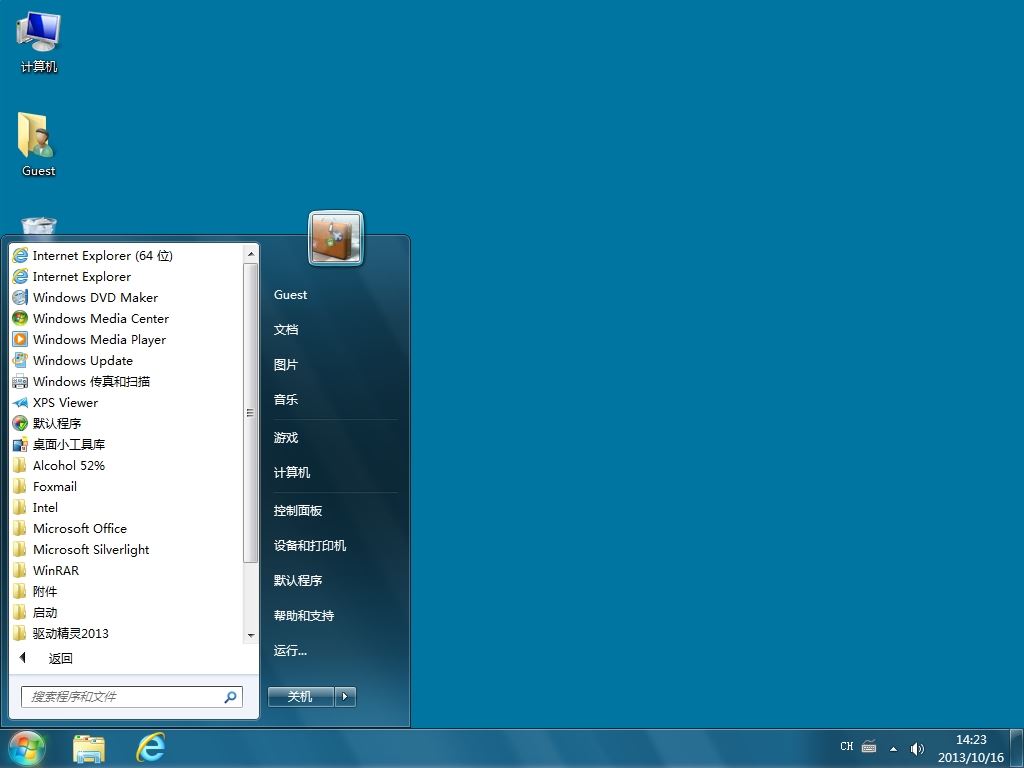The image size is (1024, 768).
Task: Launch Windows 传真和扫描 icon
Action: [x=20, y=381]
